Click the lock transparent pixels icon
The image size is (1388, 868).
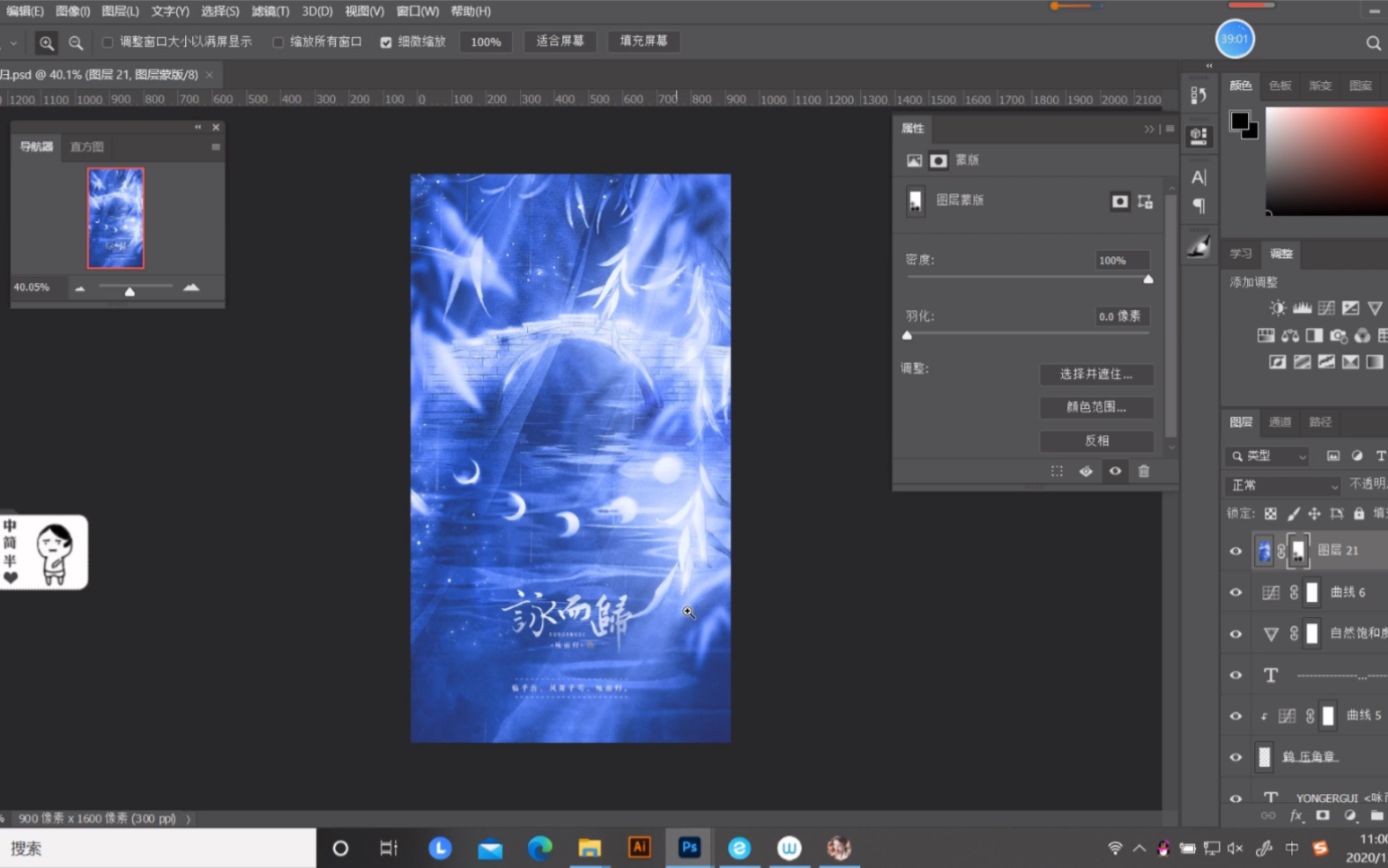coord(1270,514)
